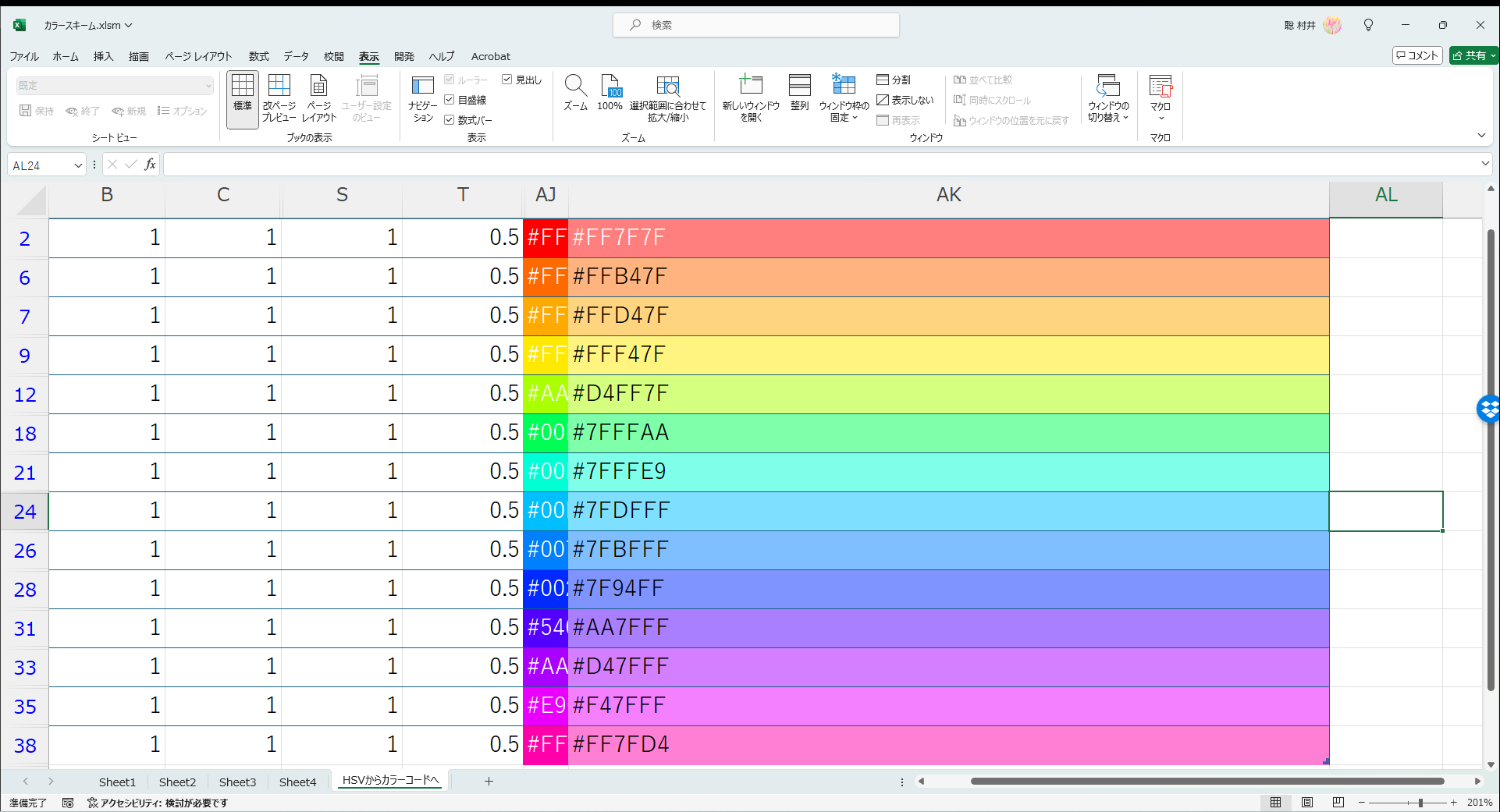This screenshot has width=1500, height=812.
Task: Select the Normal (標準) view icon
Action: (243, 98)
